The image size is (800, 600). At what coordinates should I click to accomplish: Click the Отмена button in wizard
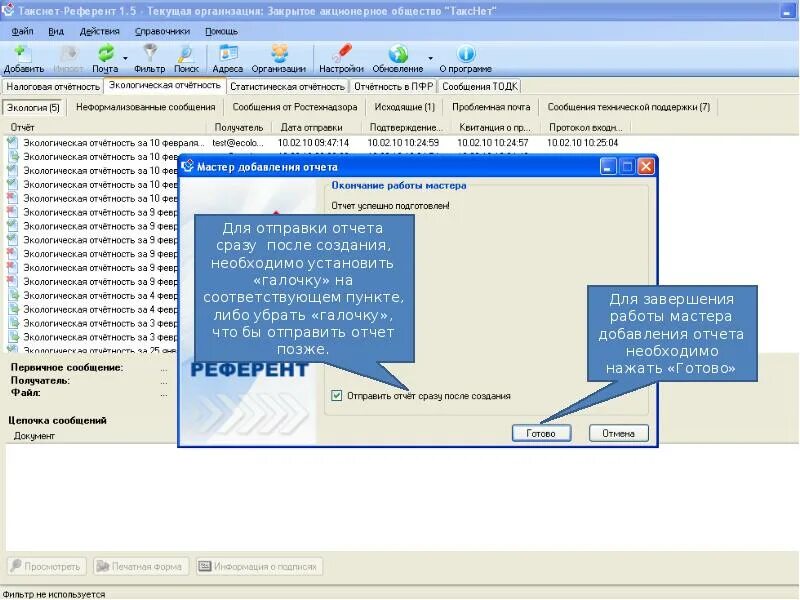(x=618, y=433)
